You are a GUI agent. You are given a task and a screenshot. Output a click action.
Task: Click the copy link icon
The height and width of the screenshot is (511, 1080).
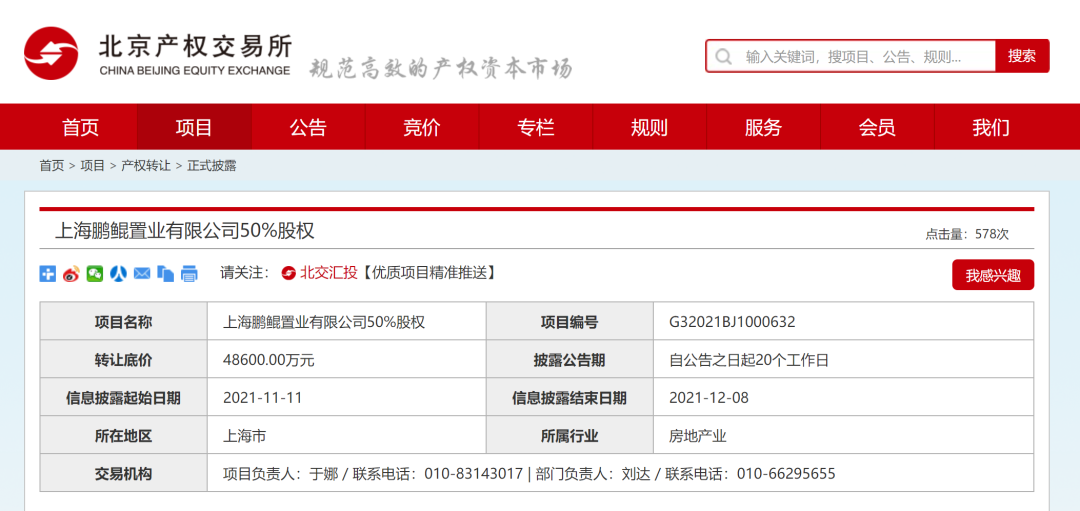point(165,273)
